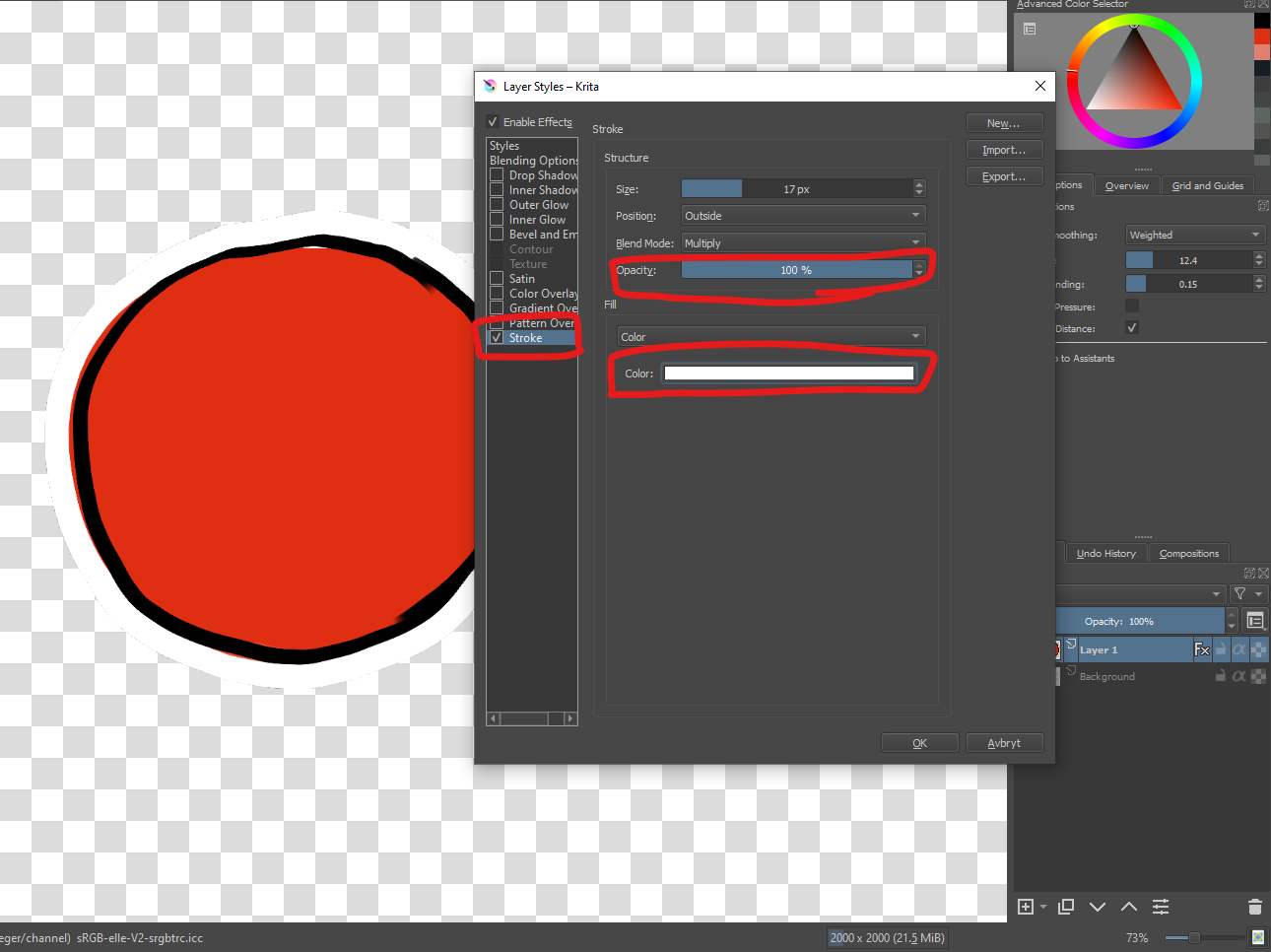Screen dimensions: 1271x952
Task: Open the Layers docker thumbnail settings icon
Action: 1255,621
